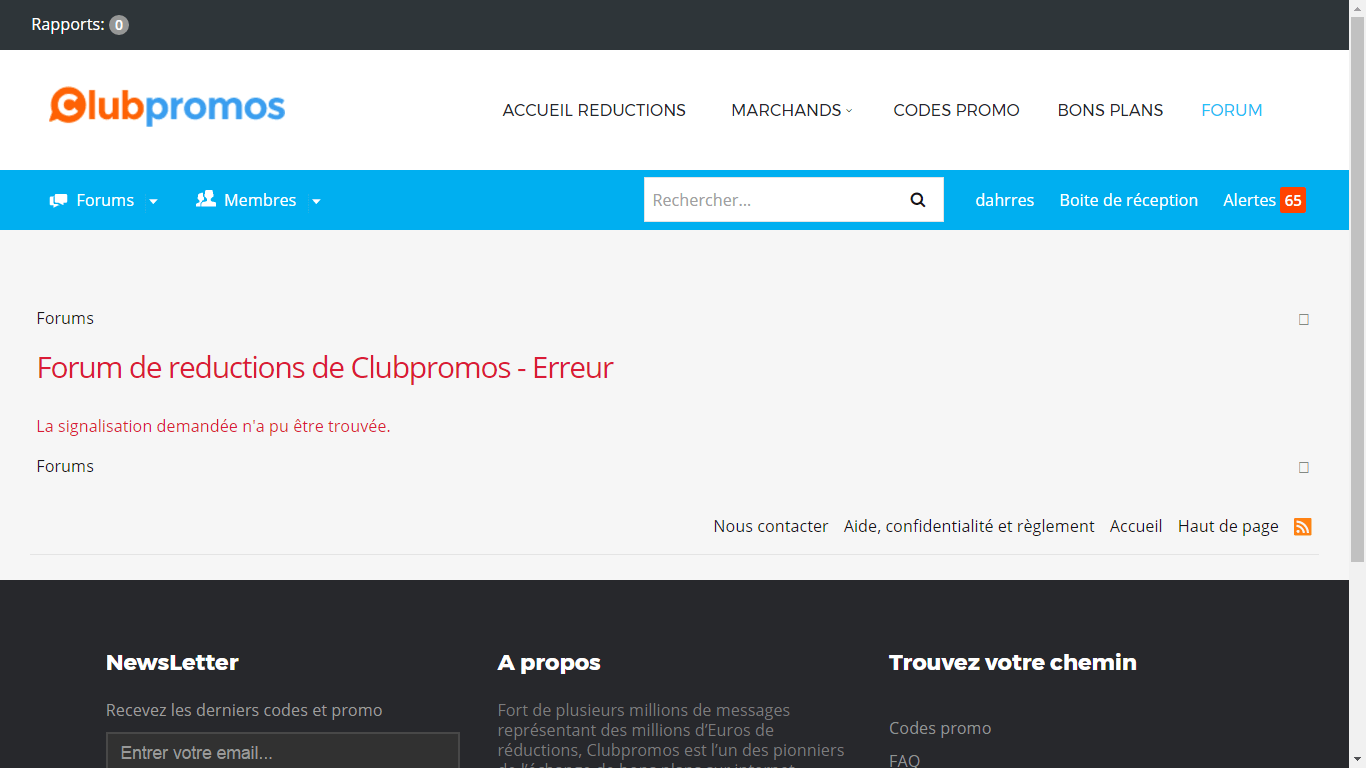
Task: Expand the Forums dropdown arrow
Action: pyautogui.click(x=153, y=201)
